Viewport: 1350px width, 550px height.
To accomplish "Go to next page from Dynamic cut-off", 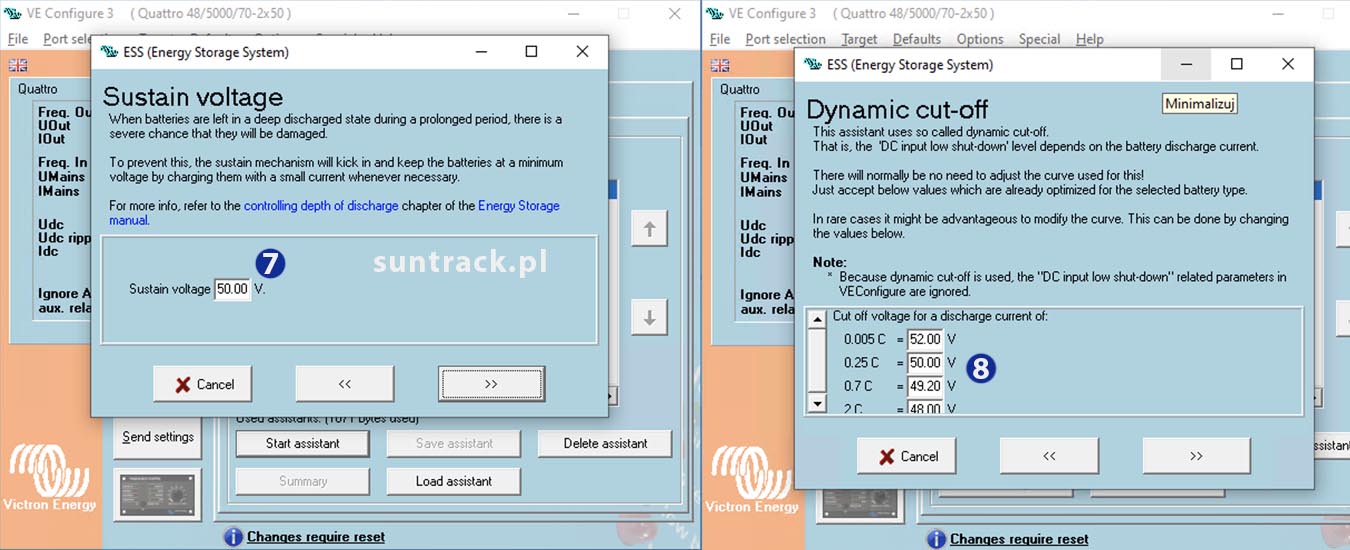I will pyautogui.click(x=1196, y=456).
